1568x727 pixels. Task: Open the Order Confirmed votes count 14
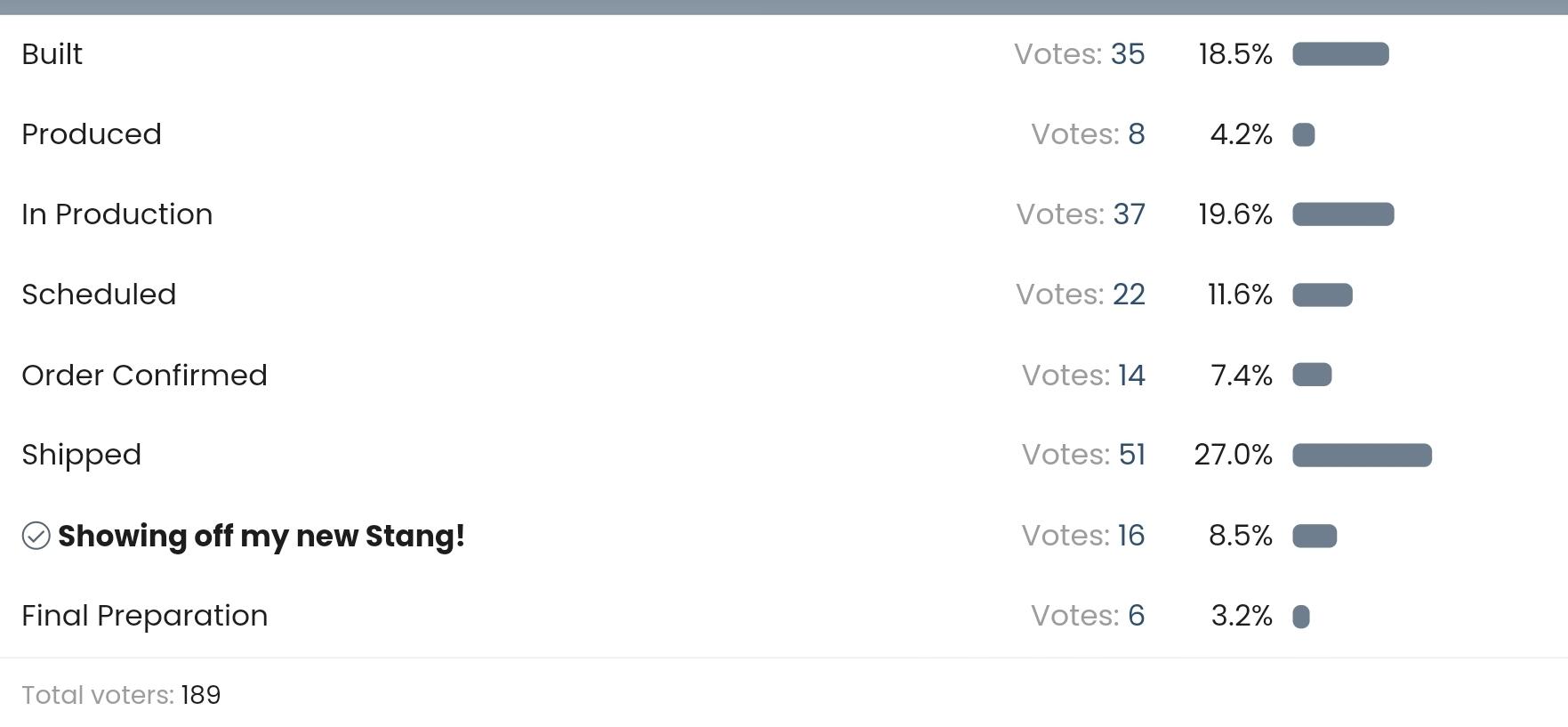point(1131,376)
